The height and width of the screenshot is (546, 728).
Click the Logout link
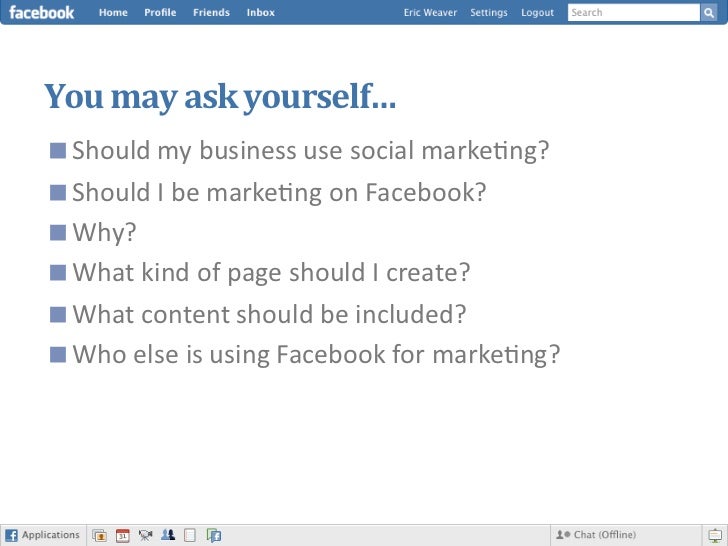(537, 13)
